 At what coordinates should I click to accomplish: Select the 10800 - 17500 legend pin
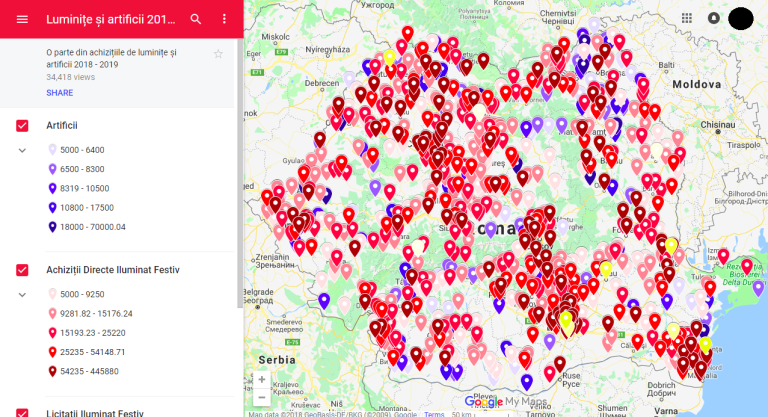click(52, 208)
